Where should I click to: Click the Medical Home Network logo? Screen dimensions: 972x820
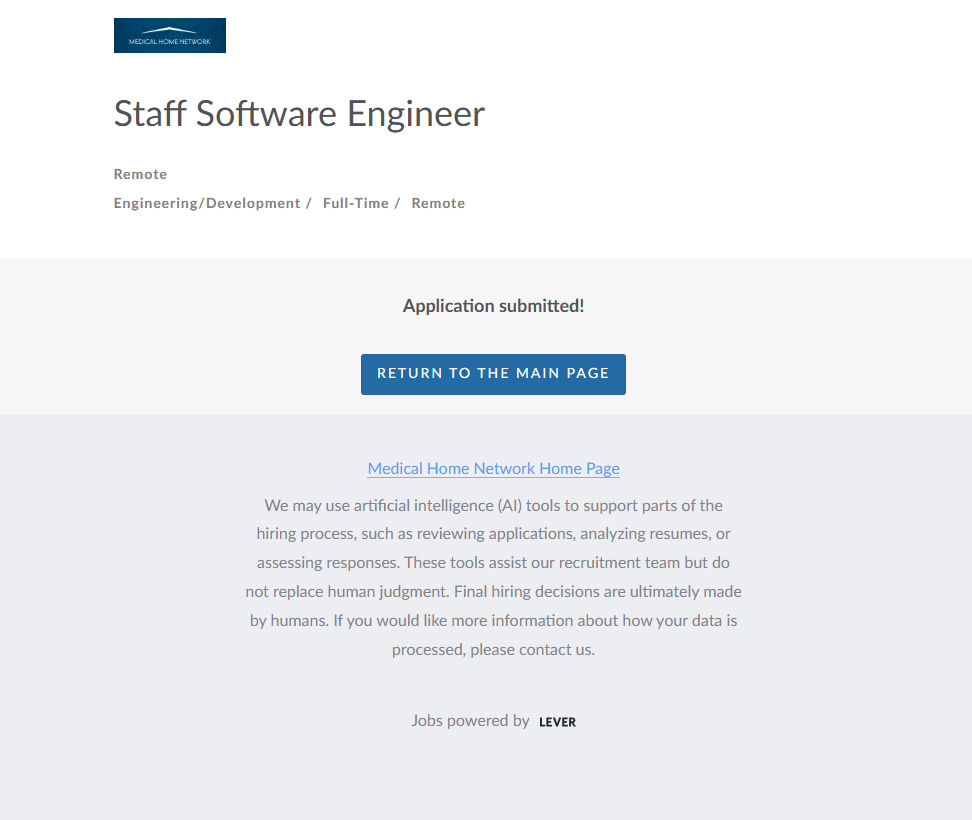[170, 35]
